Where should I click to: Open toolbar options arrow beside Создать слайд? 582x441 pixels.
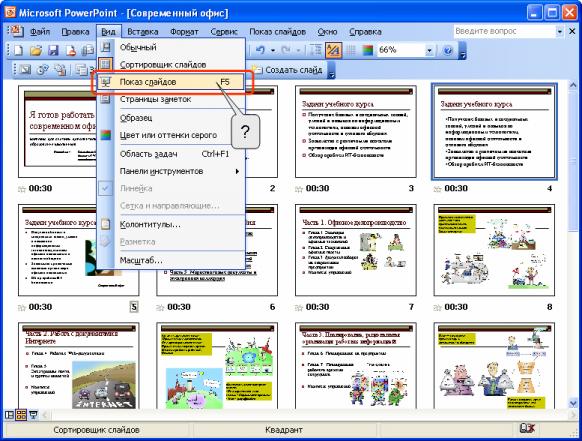point(331,71)
